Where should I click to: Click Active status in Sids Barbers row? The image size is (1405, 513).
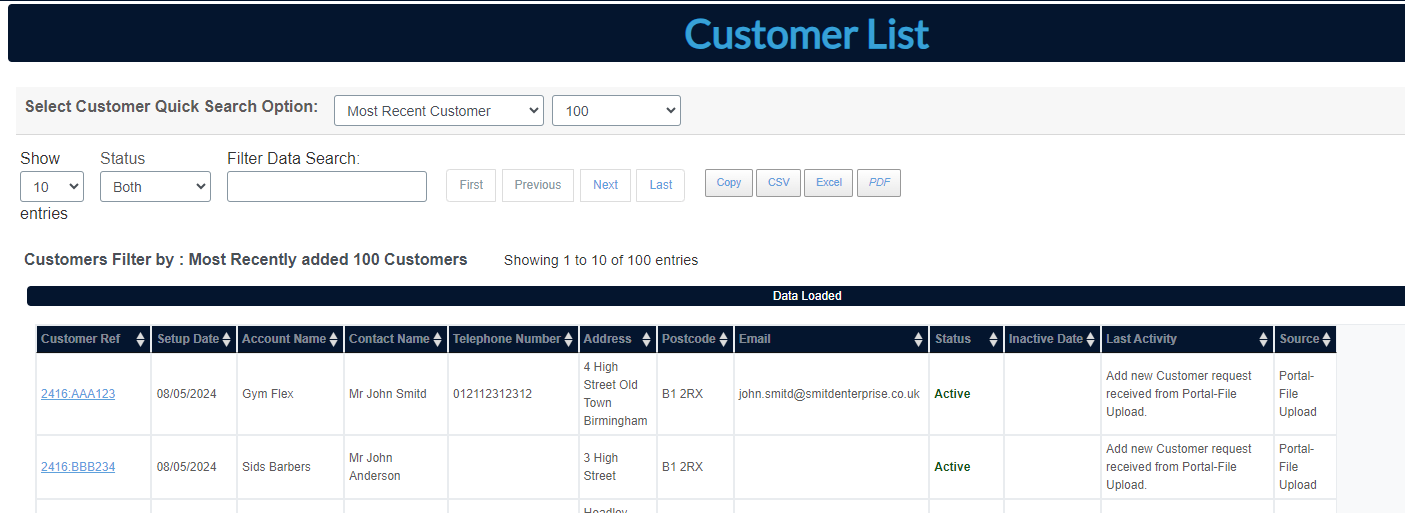coord(952,467)
